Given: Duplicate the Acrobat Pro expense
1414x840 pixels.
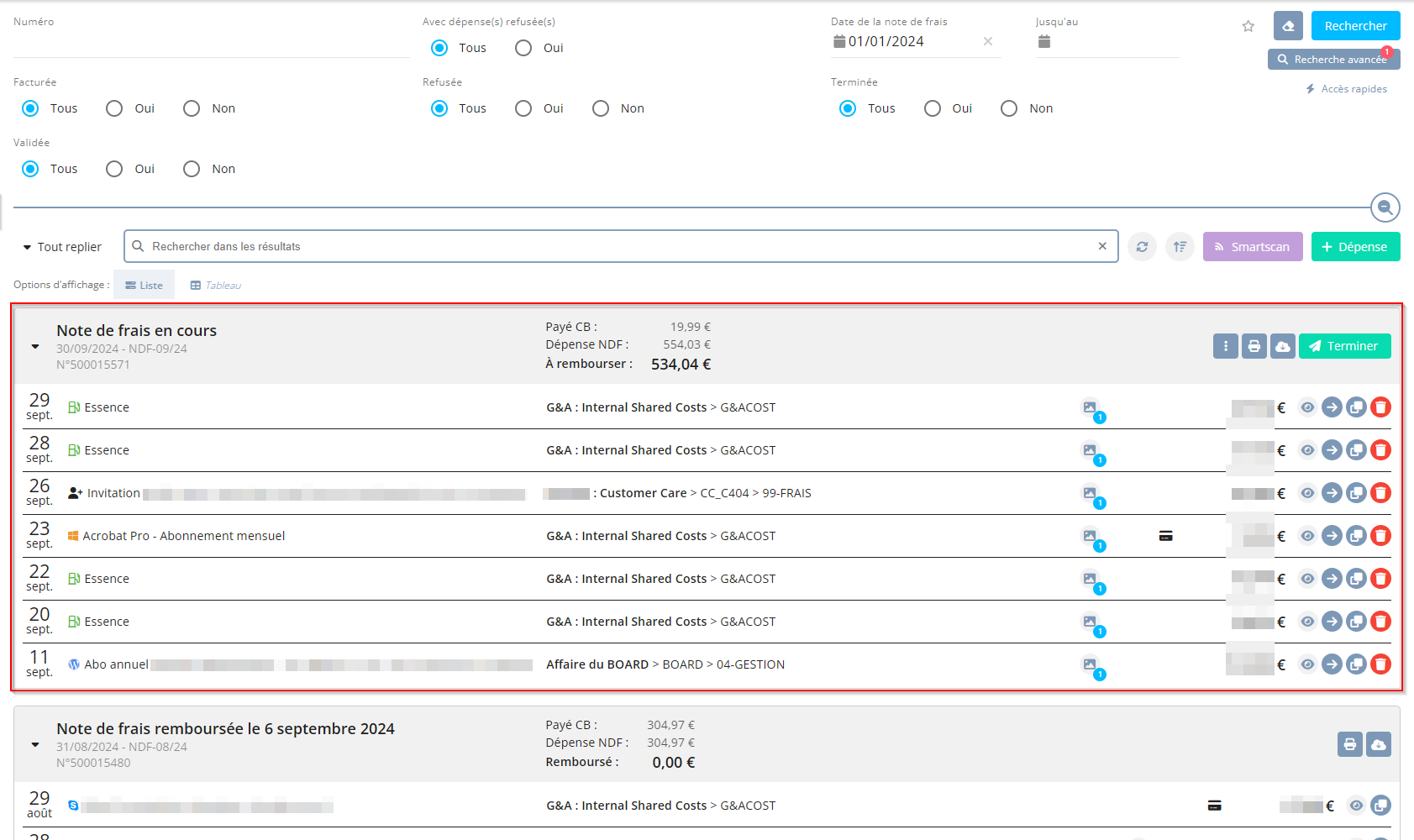Looking at the screenshot, I should tap(1356, 536).
